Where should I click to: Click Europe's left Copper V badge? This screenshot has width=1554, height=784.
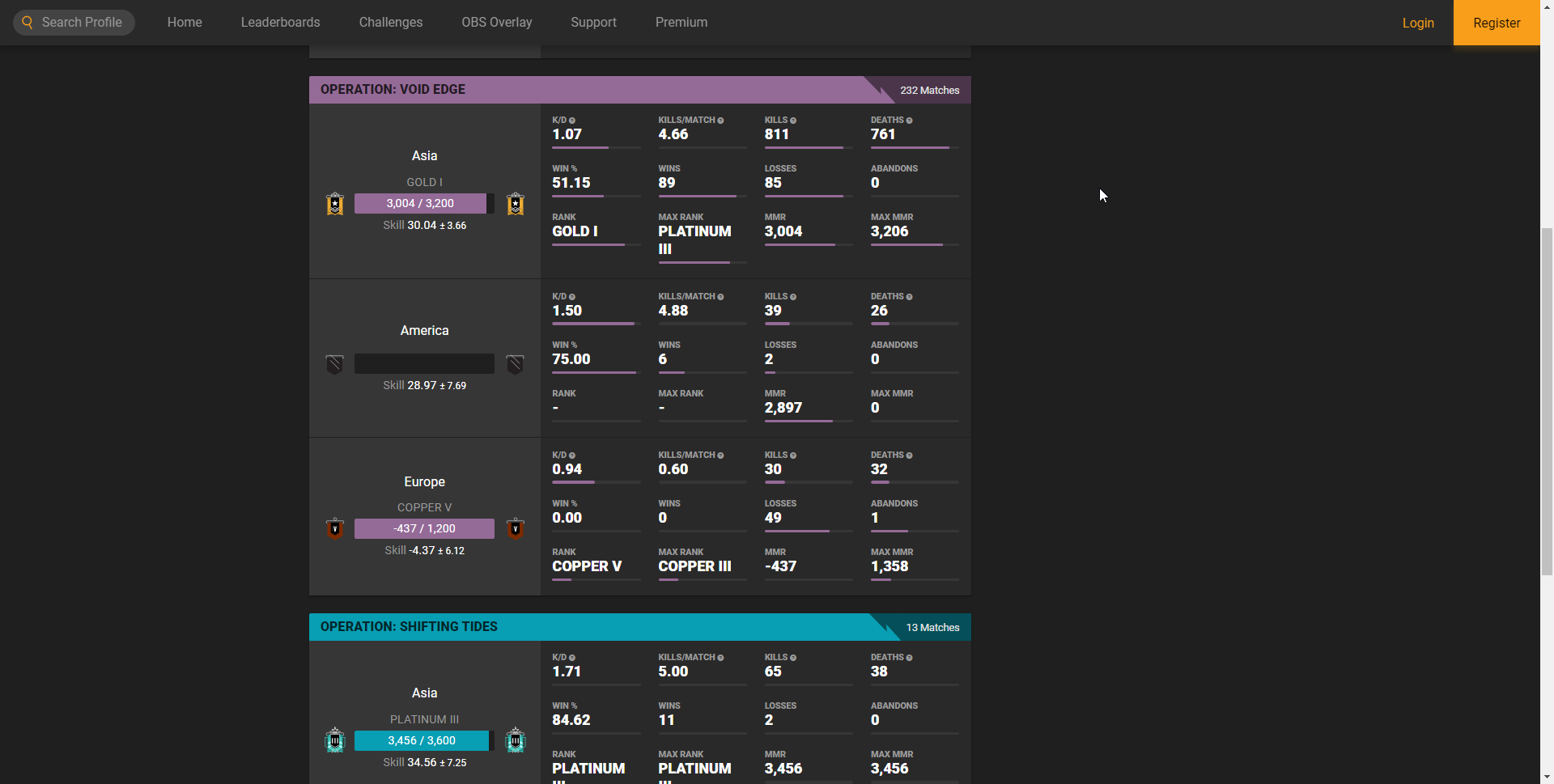pos(335,529)
